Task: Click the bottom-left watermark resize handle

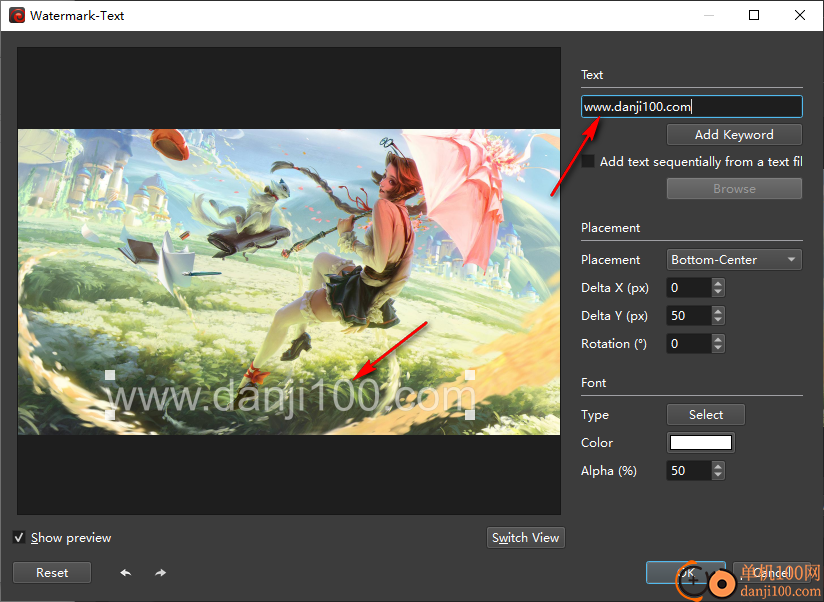Action: [110, 415]
